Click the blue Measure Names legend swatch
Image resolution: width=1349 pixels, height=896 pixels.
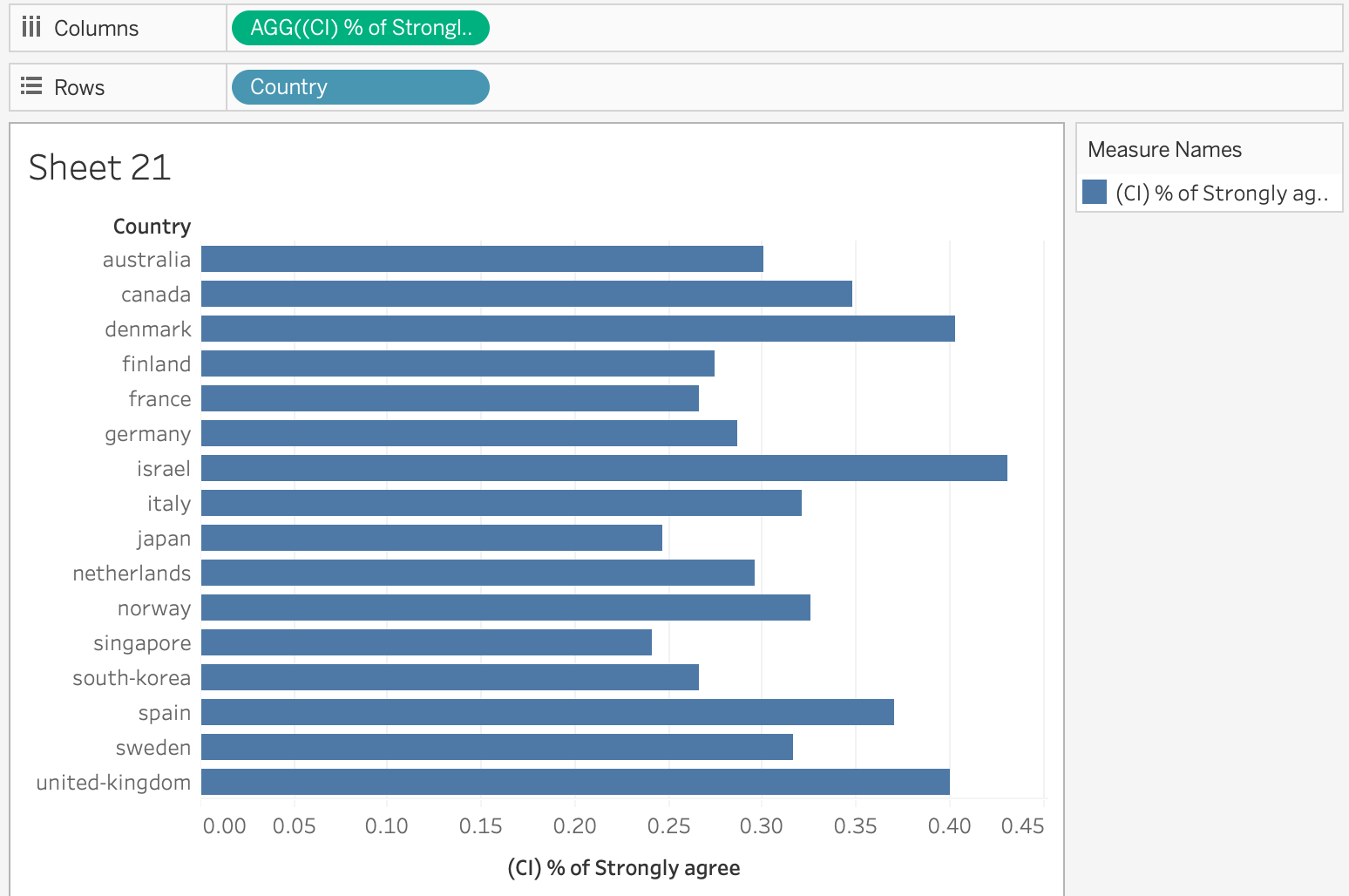click(x=1094, y=193)
